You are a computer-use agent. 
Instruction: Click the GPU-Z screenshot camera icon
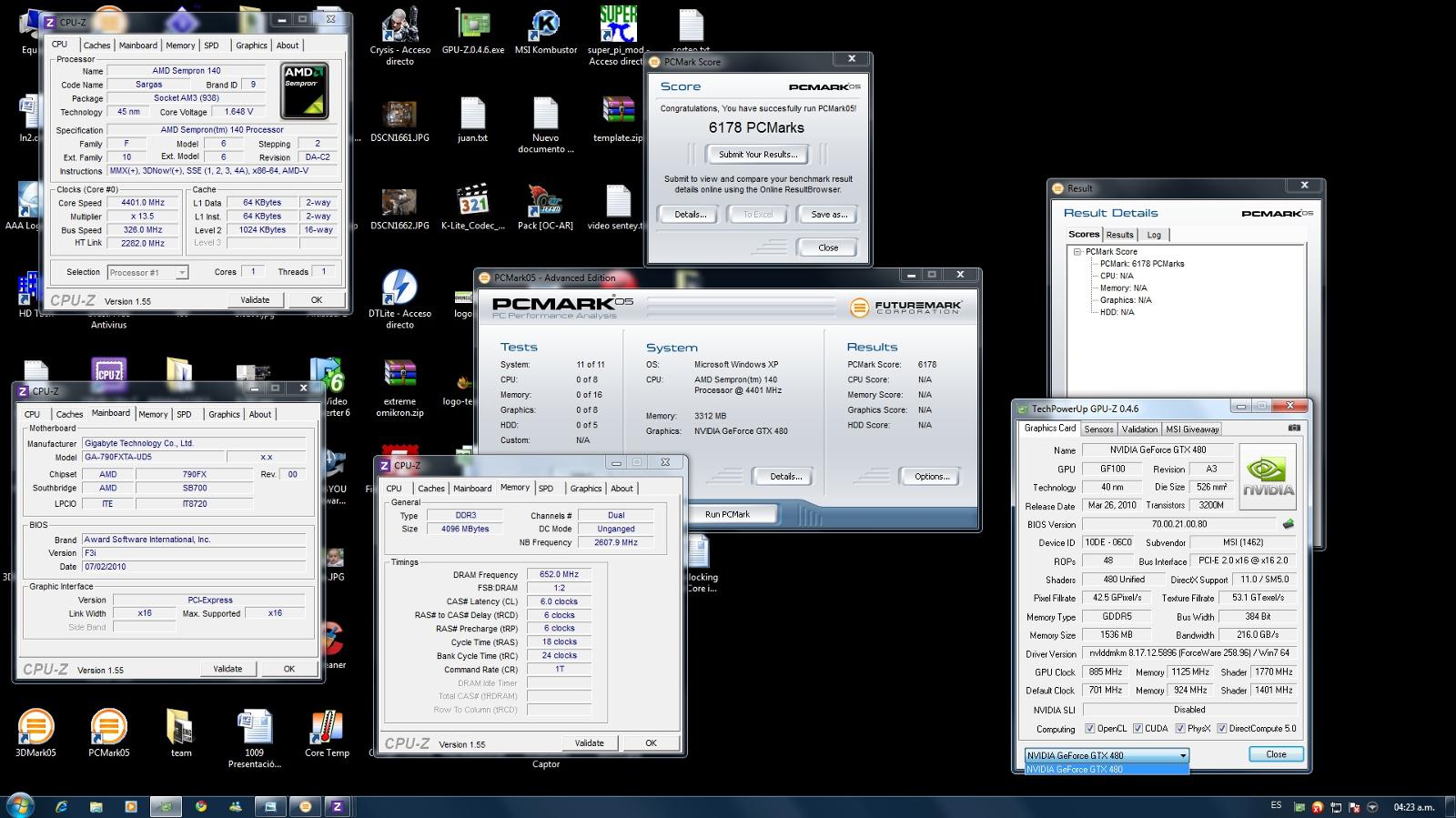pyautogui.click(x=1294, y=428)
